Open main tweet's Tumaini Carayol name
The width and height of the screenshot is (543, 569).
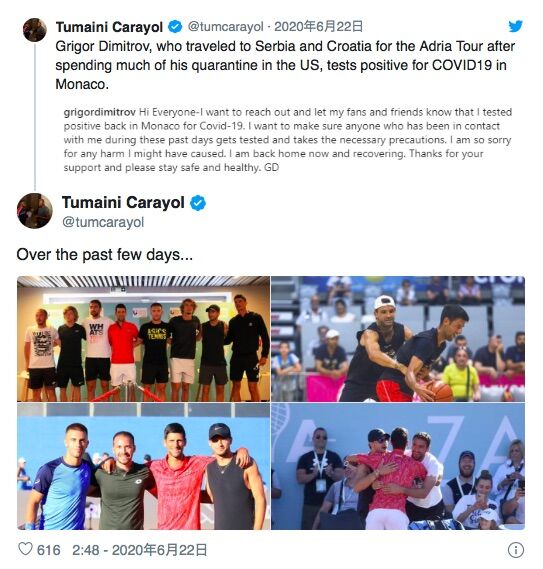pos(123,202)
